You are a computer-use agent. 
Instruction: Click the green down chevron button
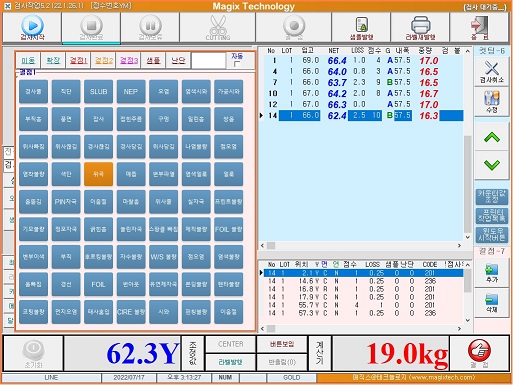point(492,165)
